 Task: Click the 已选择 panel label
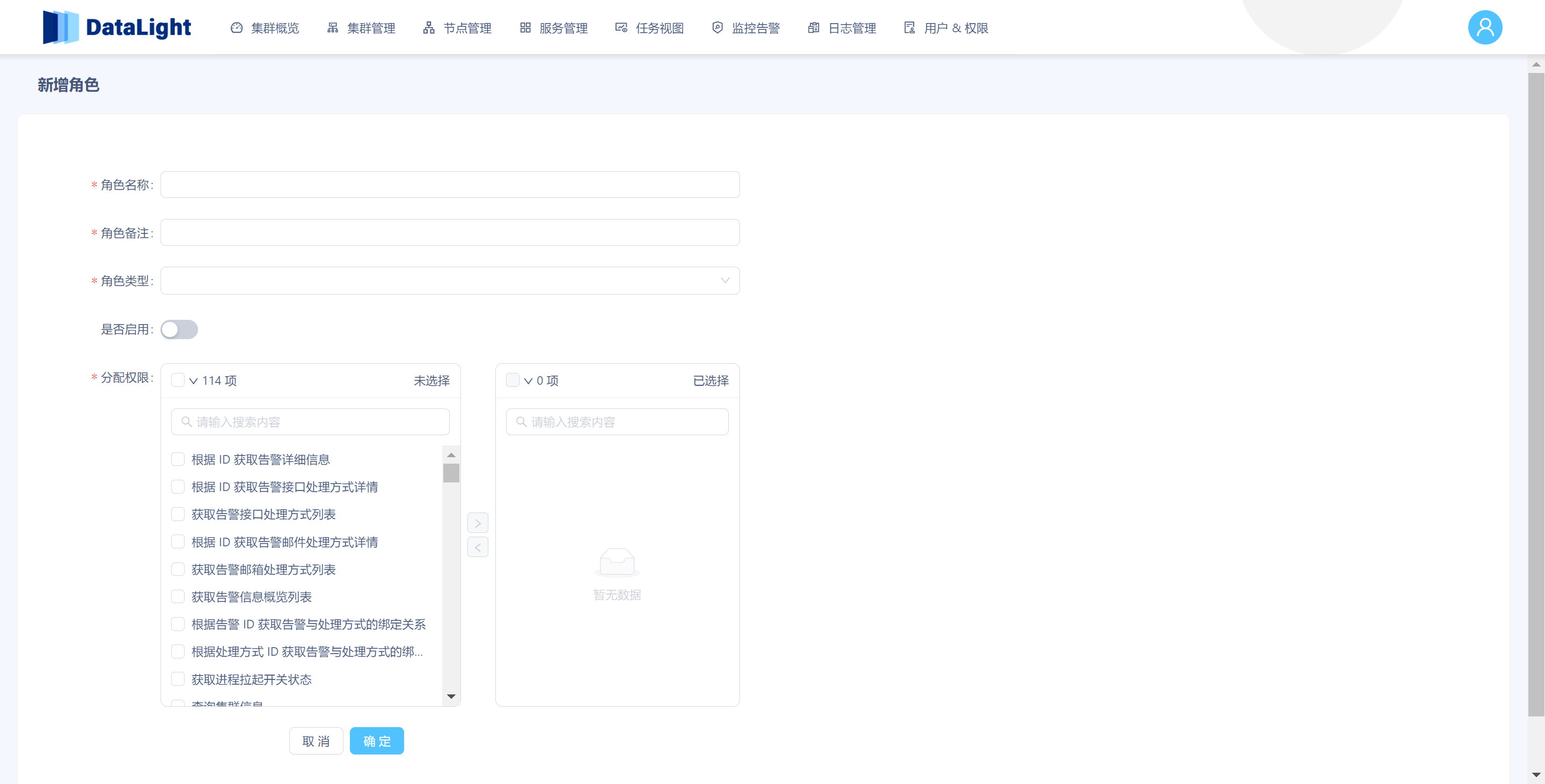(x=711, y=381)
